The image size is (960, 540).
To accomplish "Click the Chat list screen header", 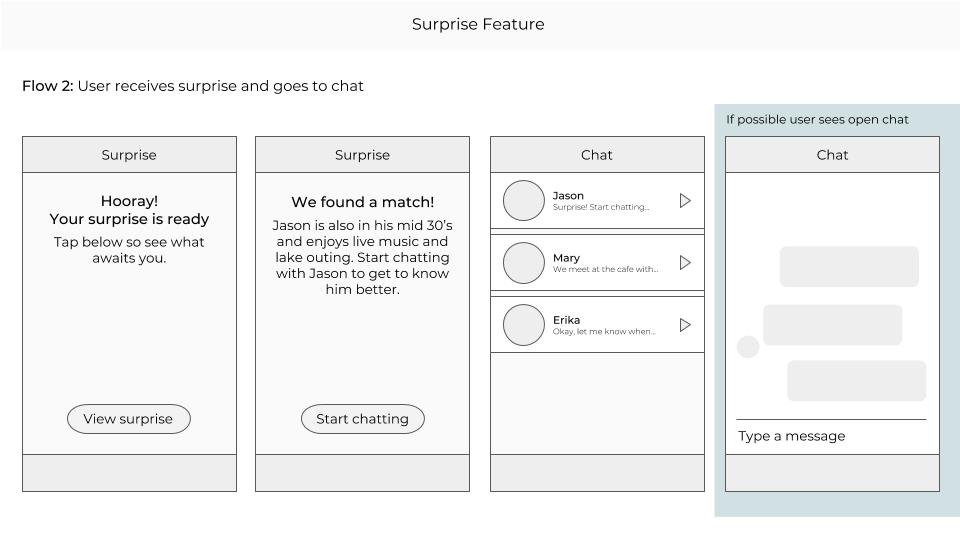I will click(597, 155).
